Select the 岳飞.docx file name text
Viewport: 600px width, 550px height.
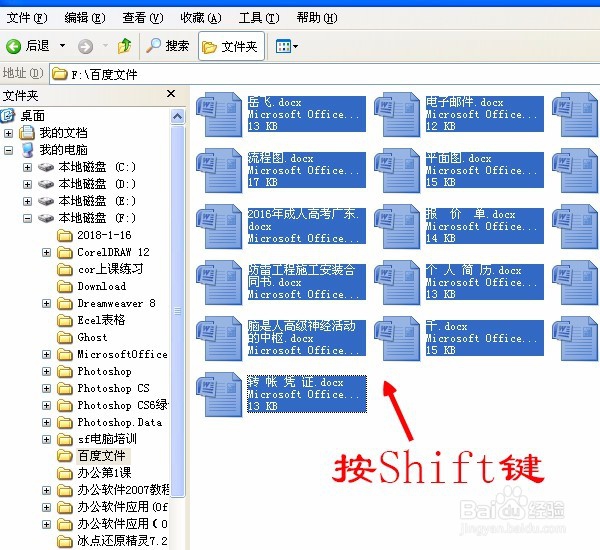[274, 102]
